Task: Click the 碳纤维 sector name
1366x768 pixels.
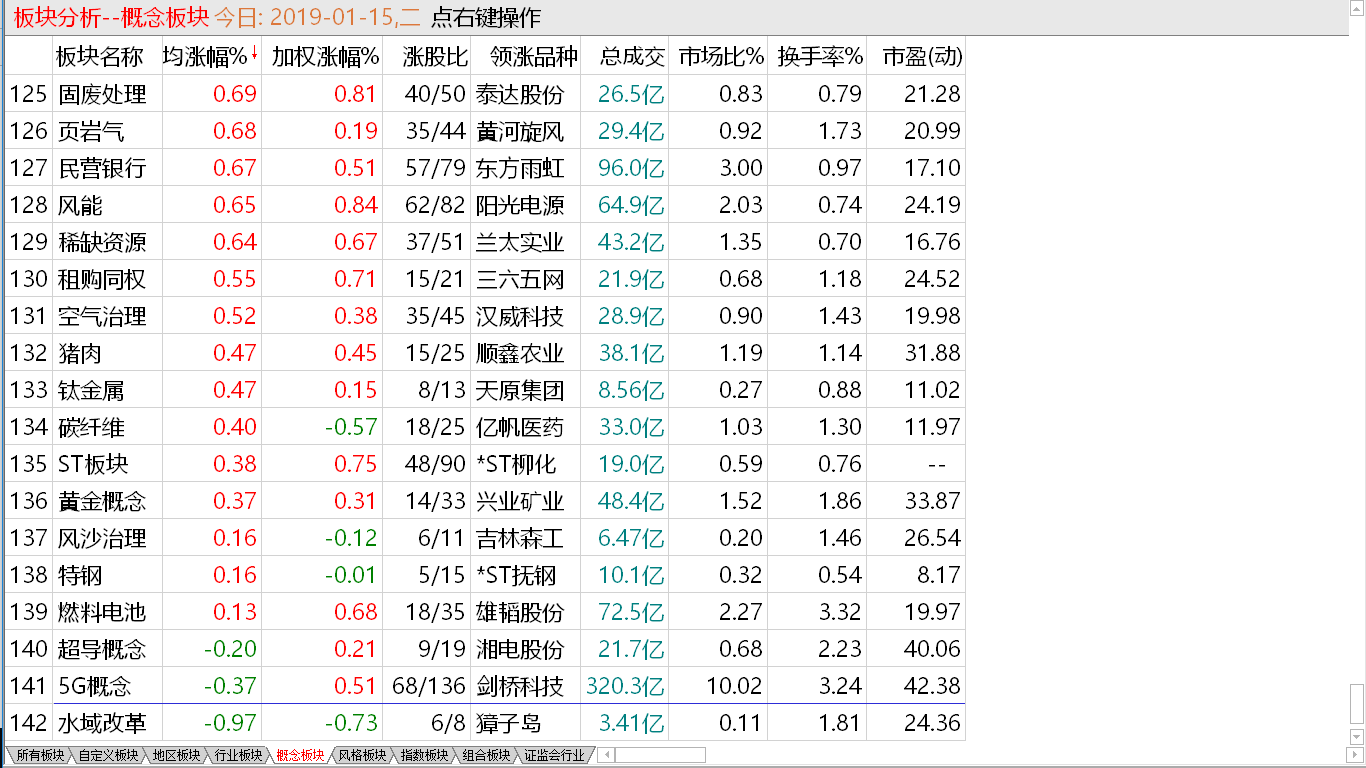Action: pyautogui.click(x=91, y=427)
